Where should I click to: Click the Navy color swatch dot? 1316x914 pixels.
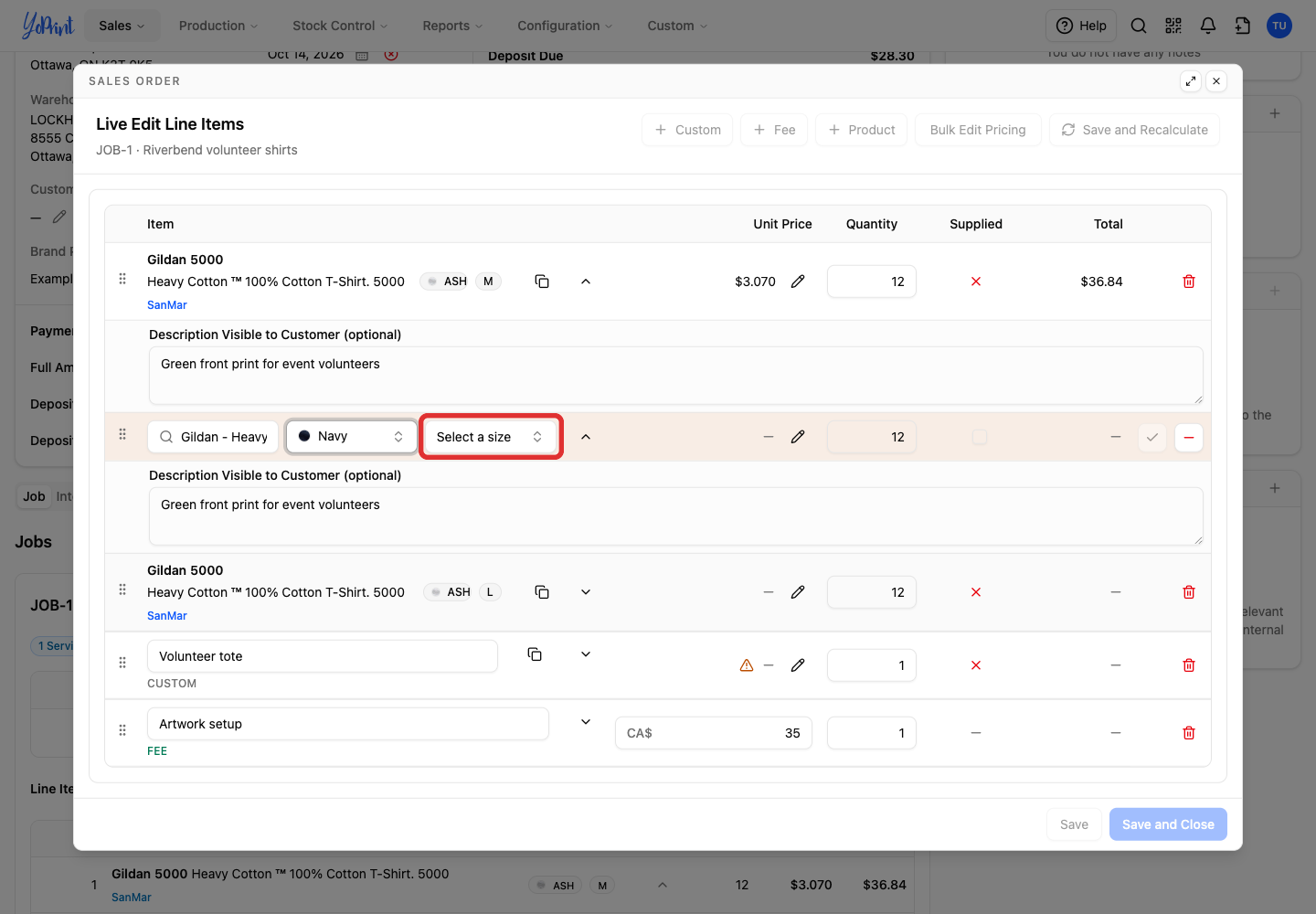click(x=304, y=437)
